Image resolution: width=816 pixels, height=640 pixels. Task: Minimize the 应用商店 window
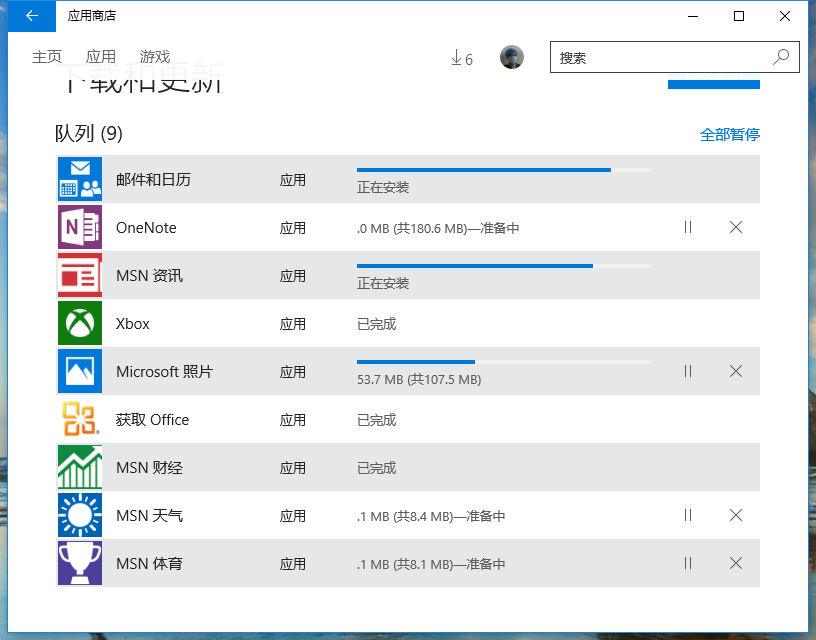tap(693, 16)
